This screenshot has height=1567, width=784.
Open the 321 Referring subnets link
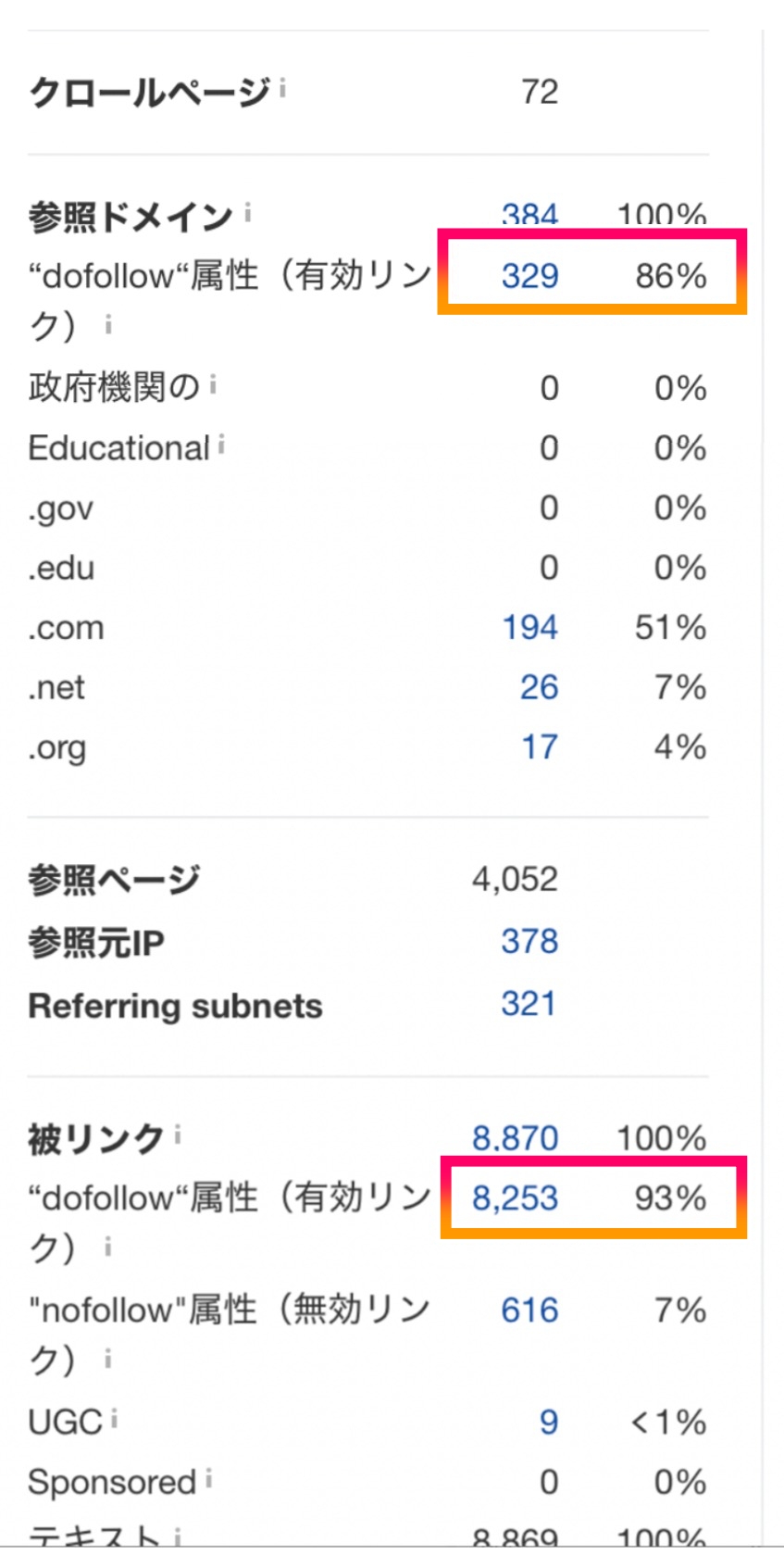point(529,1003)
